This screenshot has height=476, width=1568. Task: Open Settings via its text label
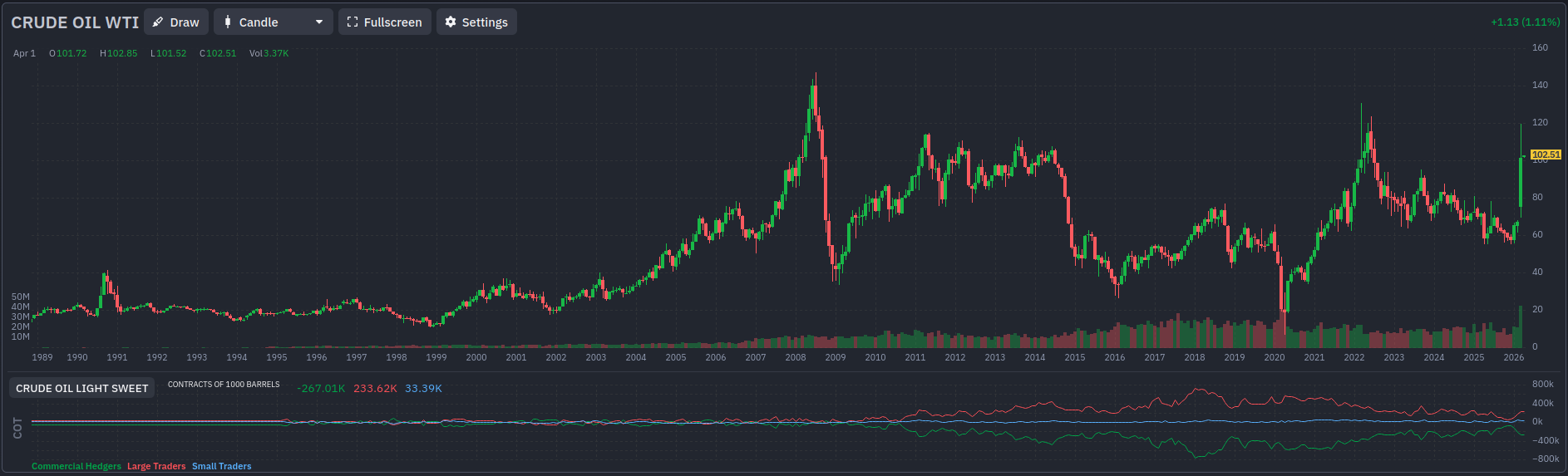coord(485,22)
